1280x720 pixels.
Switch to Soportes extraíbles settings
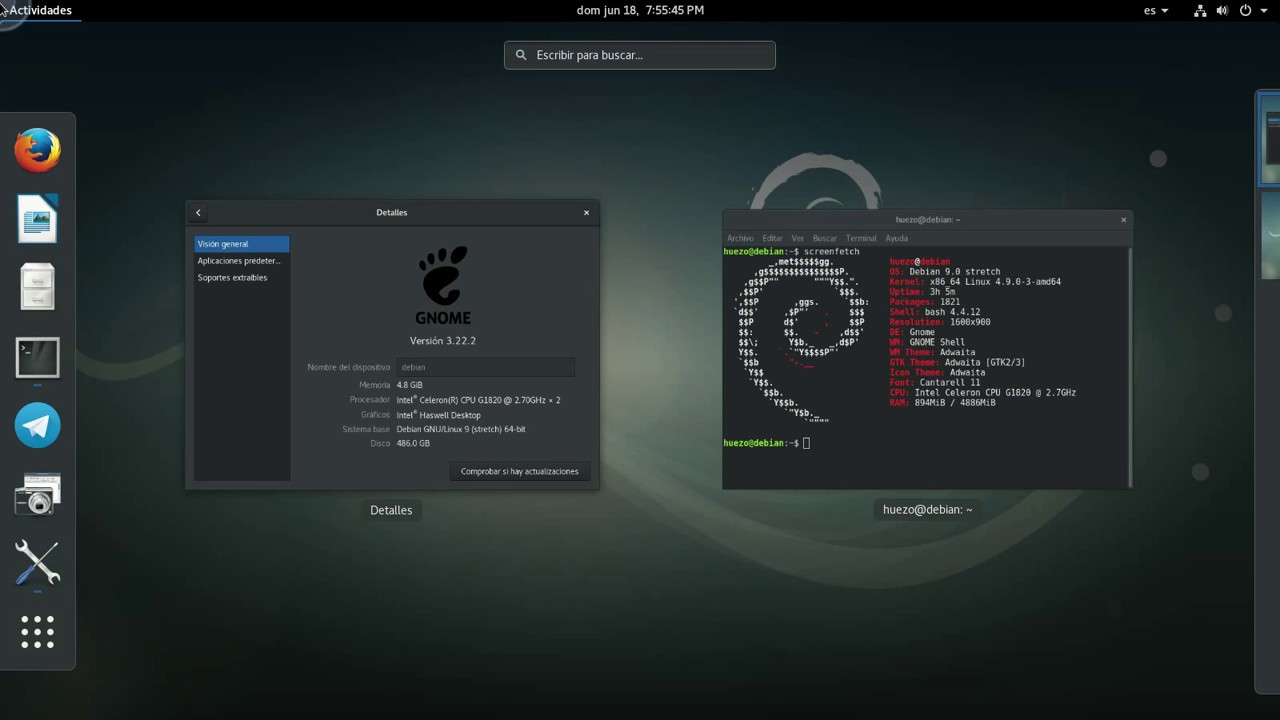(232, 277)
